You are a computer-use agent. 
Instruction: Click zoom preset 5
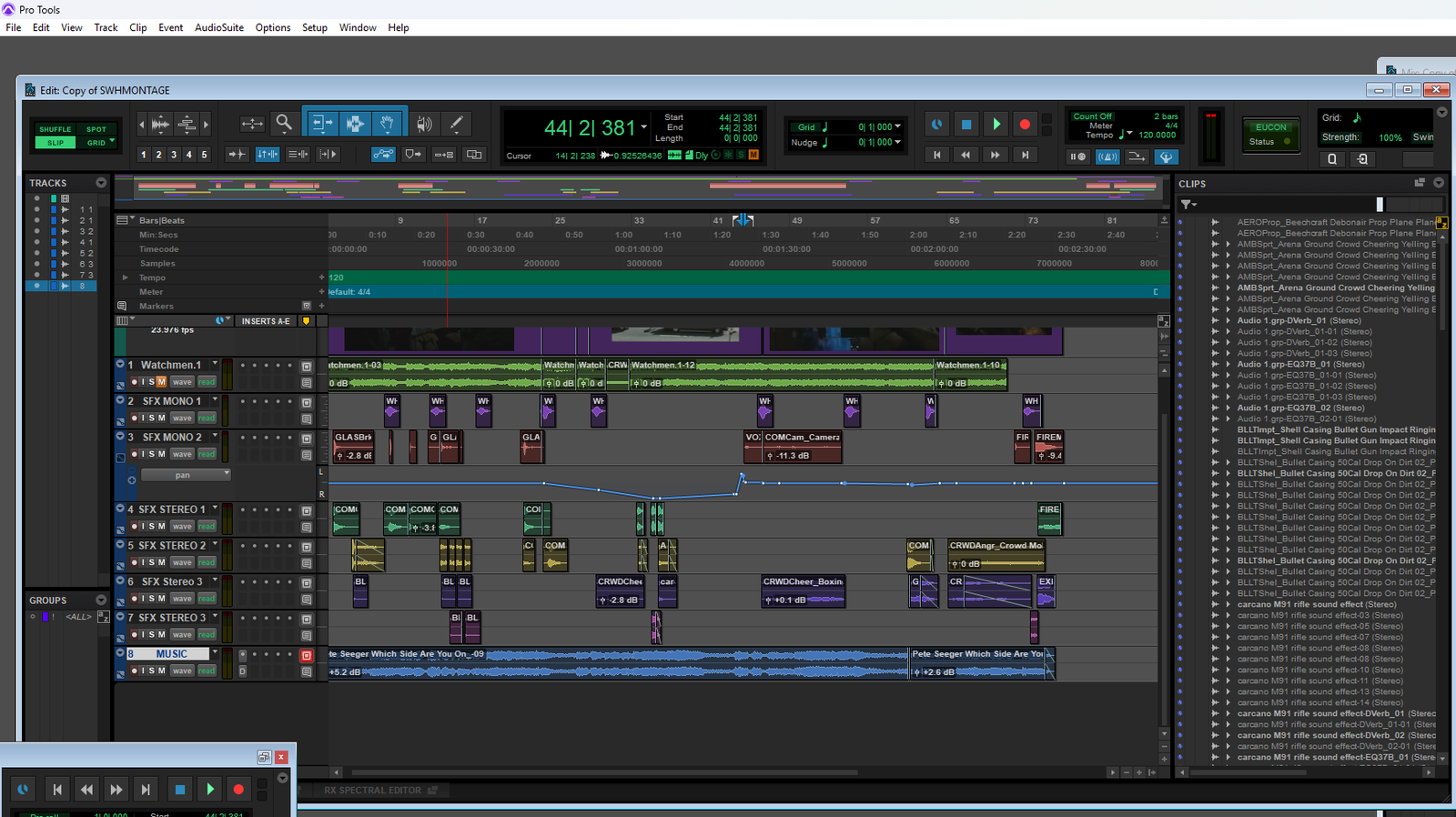204,155
